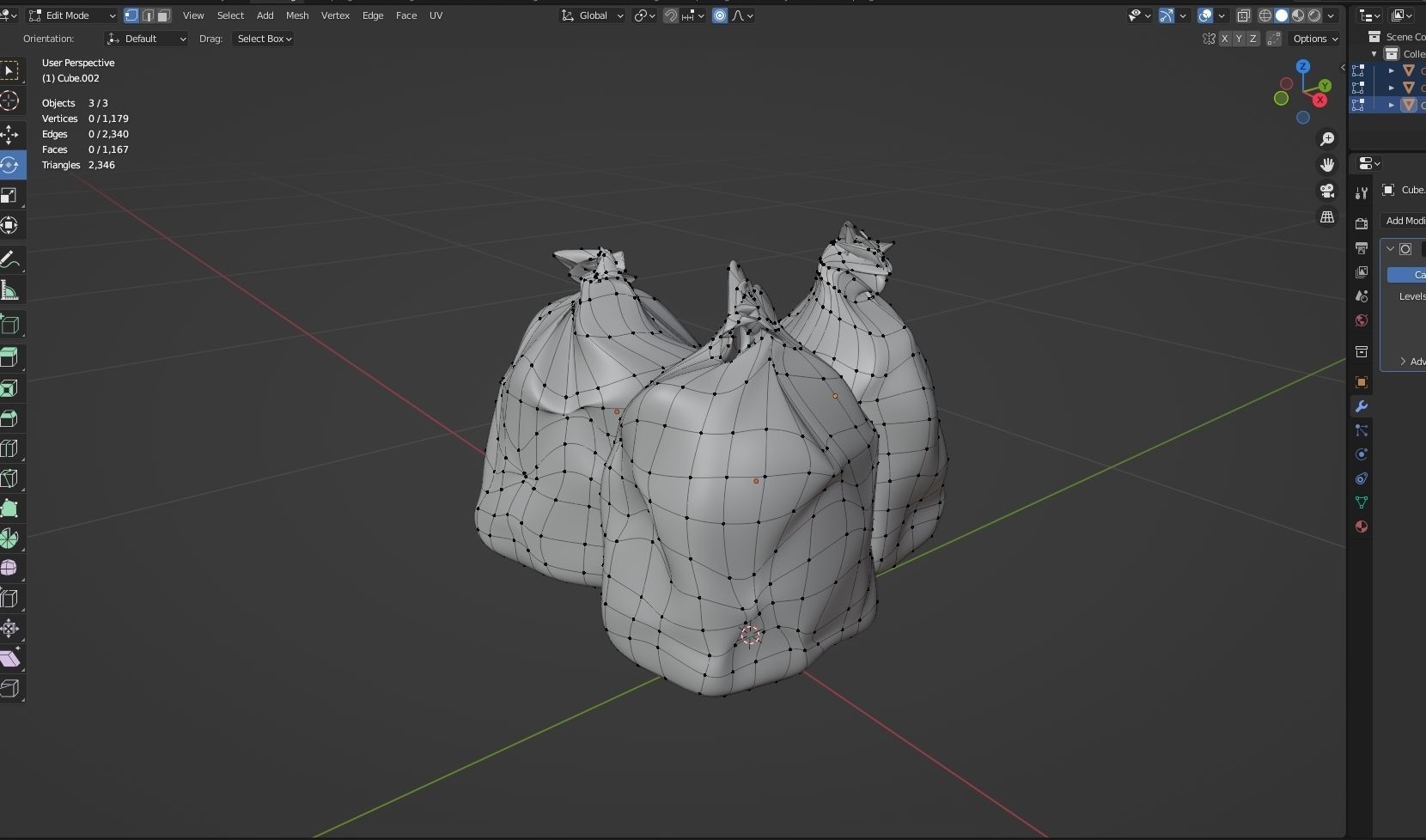The height and width of the screenshot is (840, 1426).
Task: Activate the Rotate tool
Action: point(9,165)
